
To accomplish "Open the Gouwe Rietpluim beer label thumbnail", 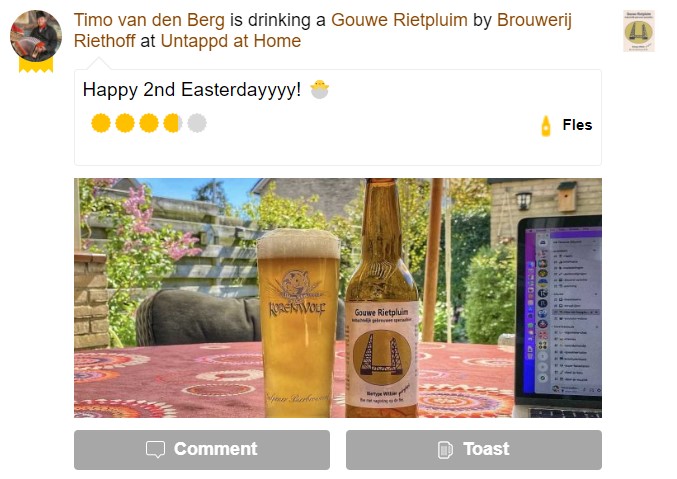I will pos(639,31).
